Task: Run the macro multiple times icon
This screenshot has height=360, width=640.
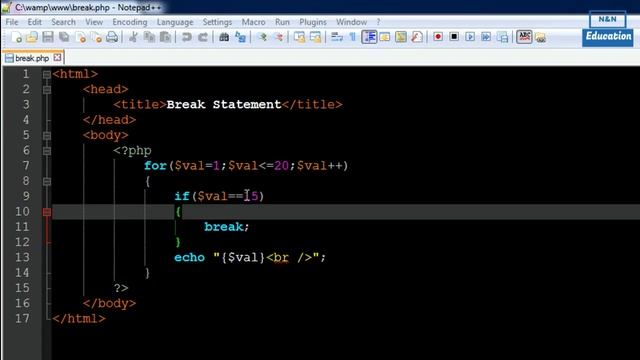Action: [486, 37]
